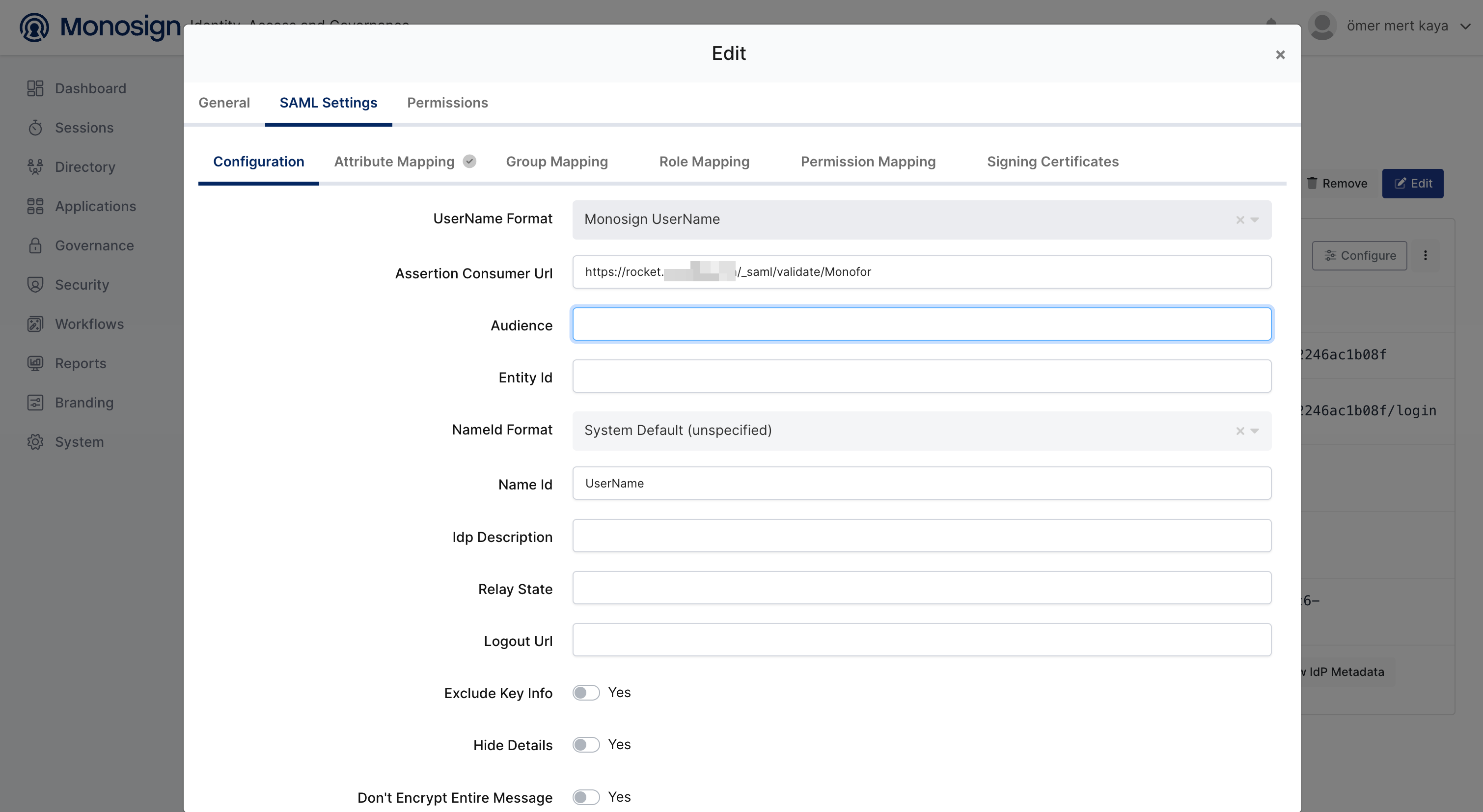Click into the Audience input field

(x=922, y=324)
